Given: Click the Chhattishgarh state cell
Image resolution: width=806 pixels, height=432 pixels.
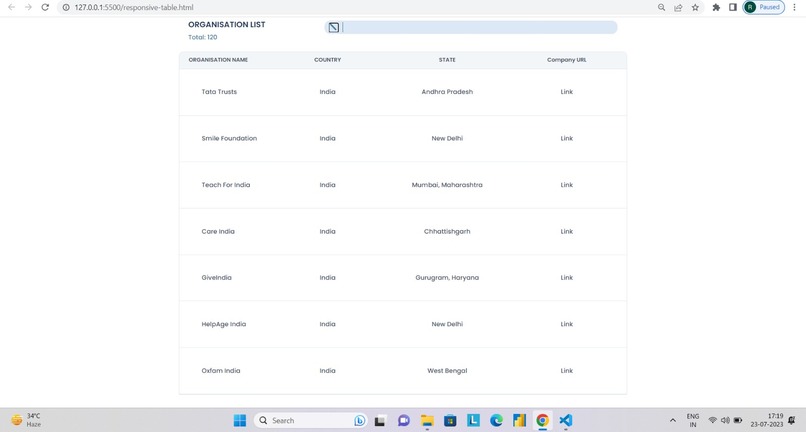Looking at the screenshot, I should click(x=447, y=231).
